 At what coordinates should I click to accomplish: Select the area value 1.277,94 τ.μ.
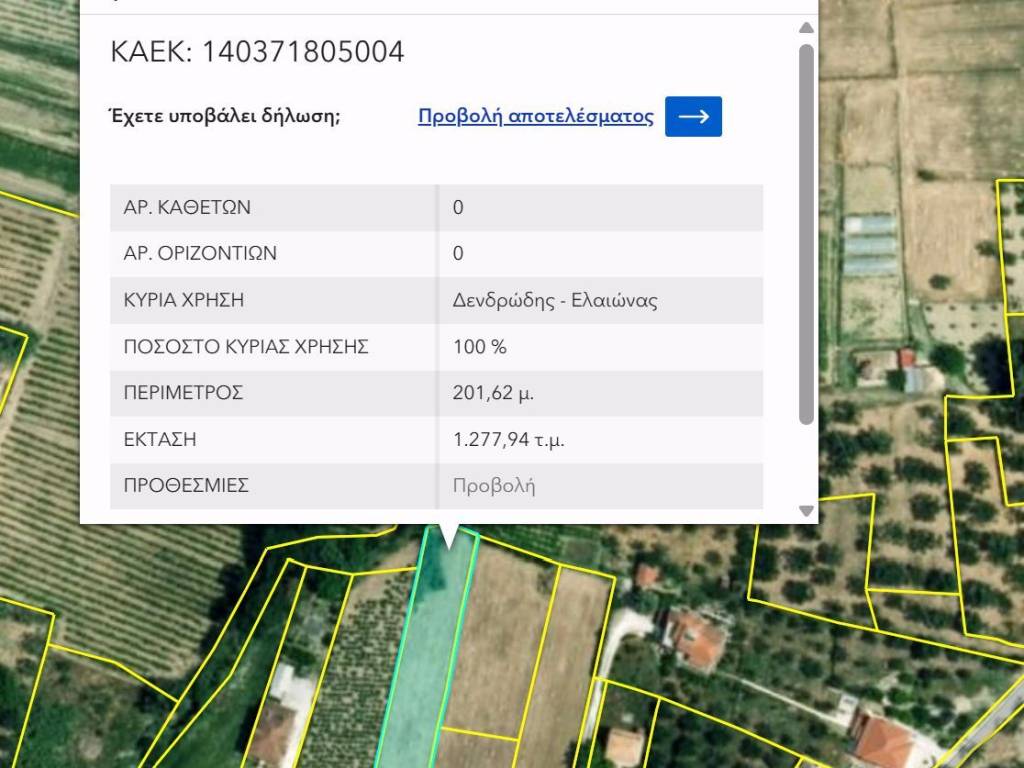(x=508, y=440)
